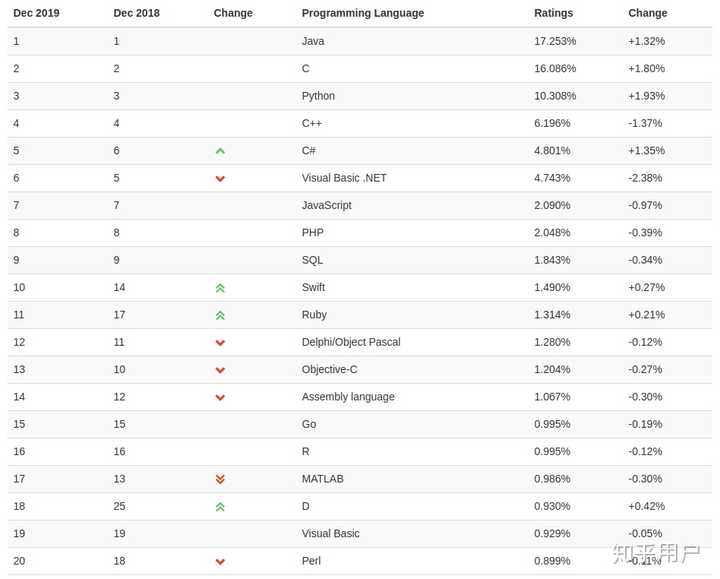Click the Dec 2019 column header
Screen dimensions: 720x579
coord(36,13)
